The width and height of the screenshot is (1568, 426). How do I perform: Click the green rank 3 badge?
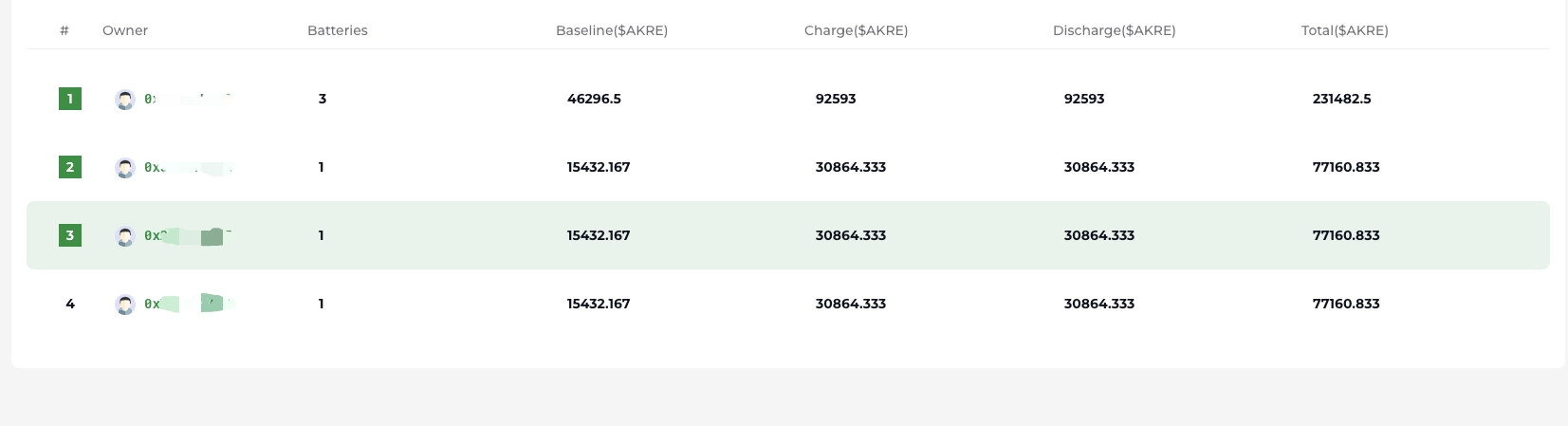click(x=70, y=235)
